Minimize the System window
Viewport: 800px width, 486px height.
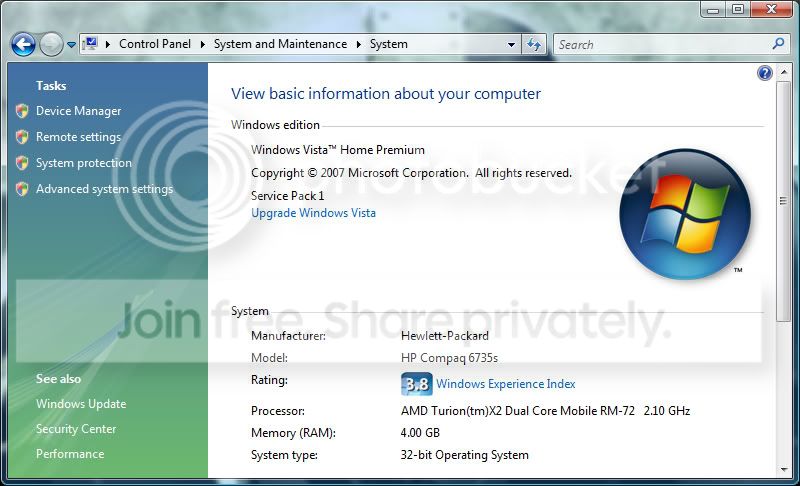[x=714, y=9]
